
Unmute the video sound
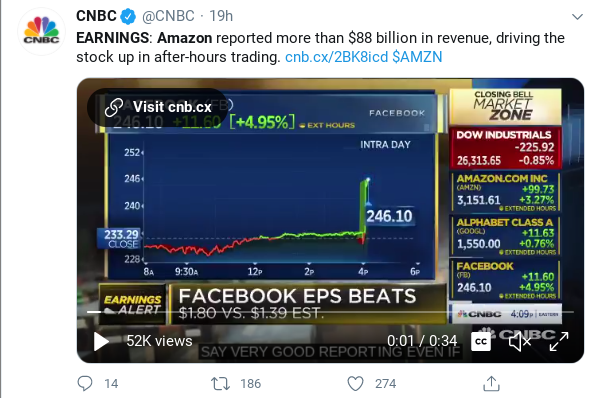point(520,341)
